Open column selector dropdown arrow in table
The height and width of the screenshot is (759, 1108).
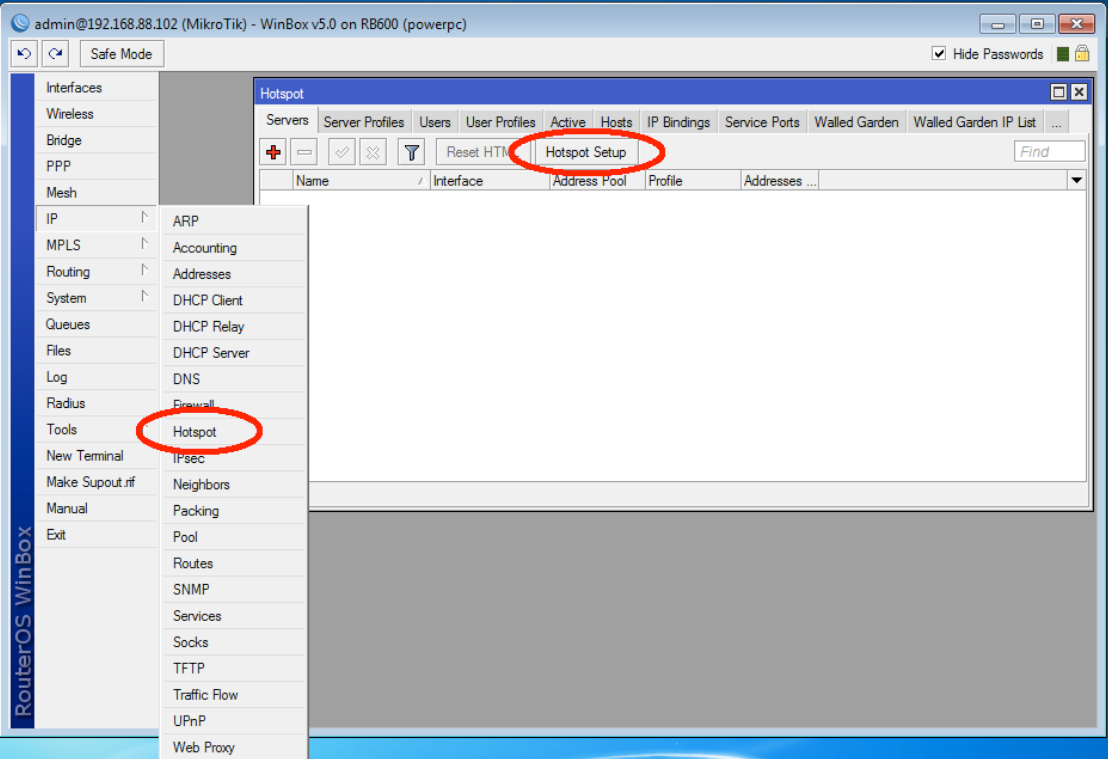tap(1076, 180)
